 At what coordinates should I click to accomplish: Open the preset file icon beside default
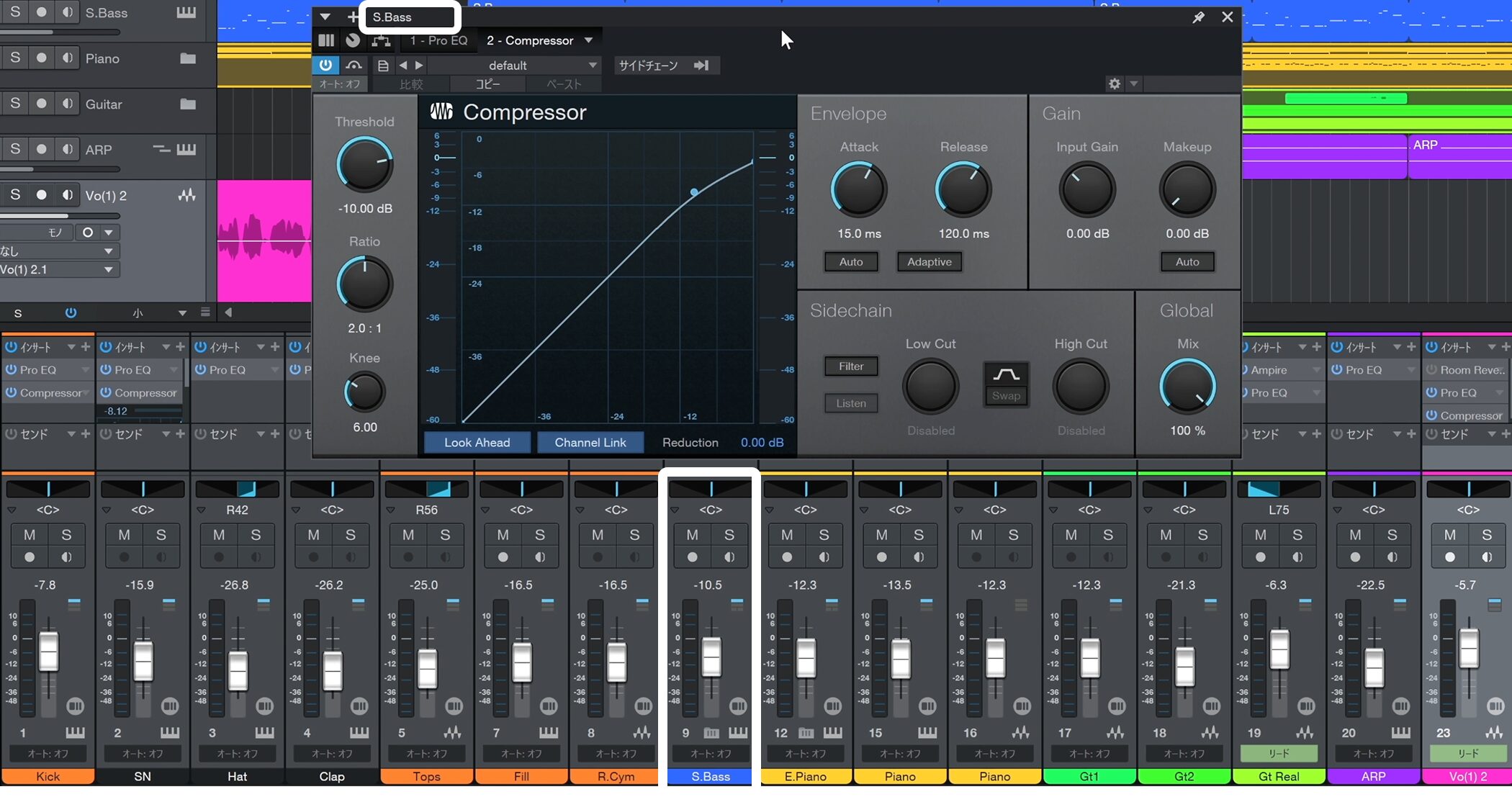(383, 66)
